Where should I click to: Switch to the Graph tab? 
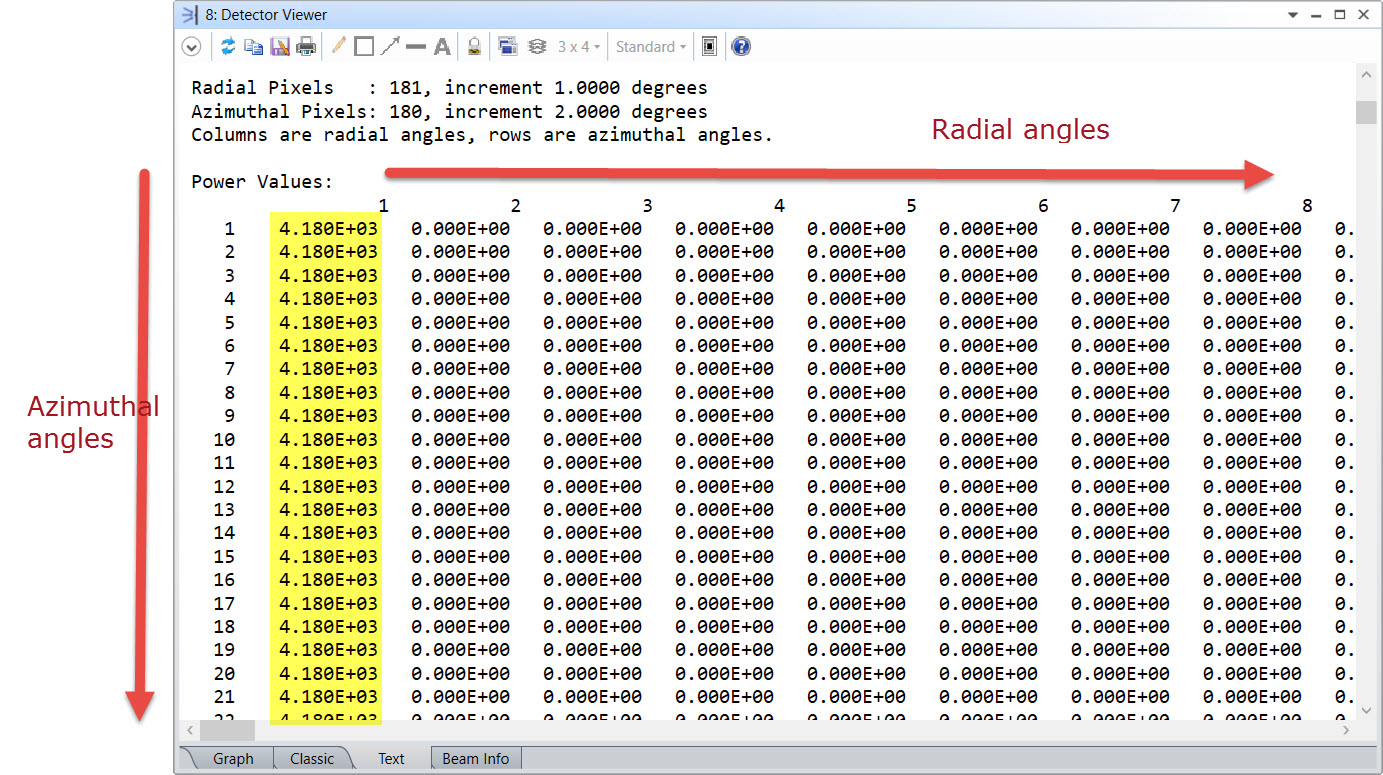click(233, 759)
